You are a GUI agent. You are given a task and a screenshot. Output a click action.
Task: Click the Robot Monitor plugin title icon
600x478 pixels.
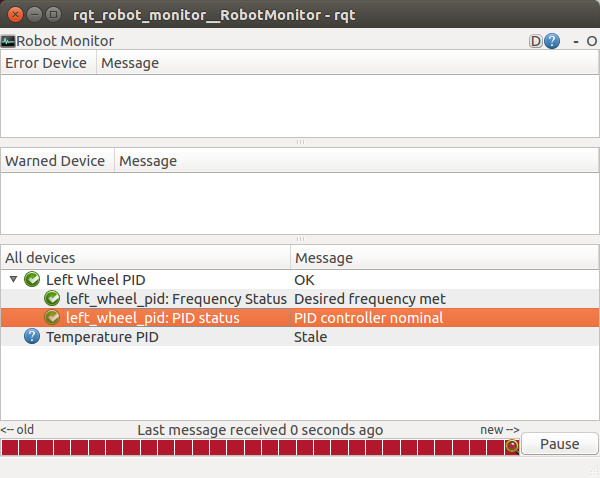pos(8,41)
